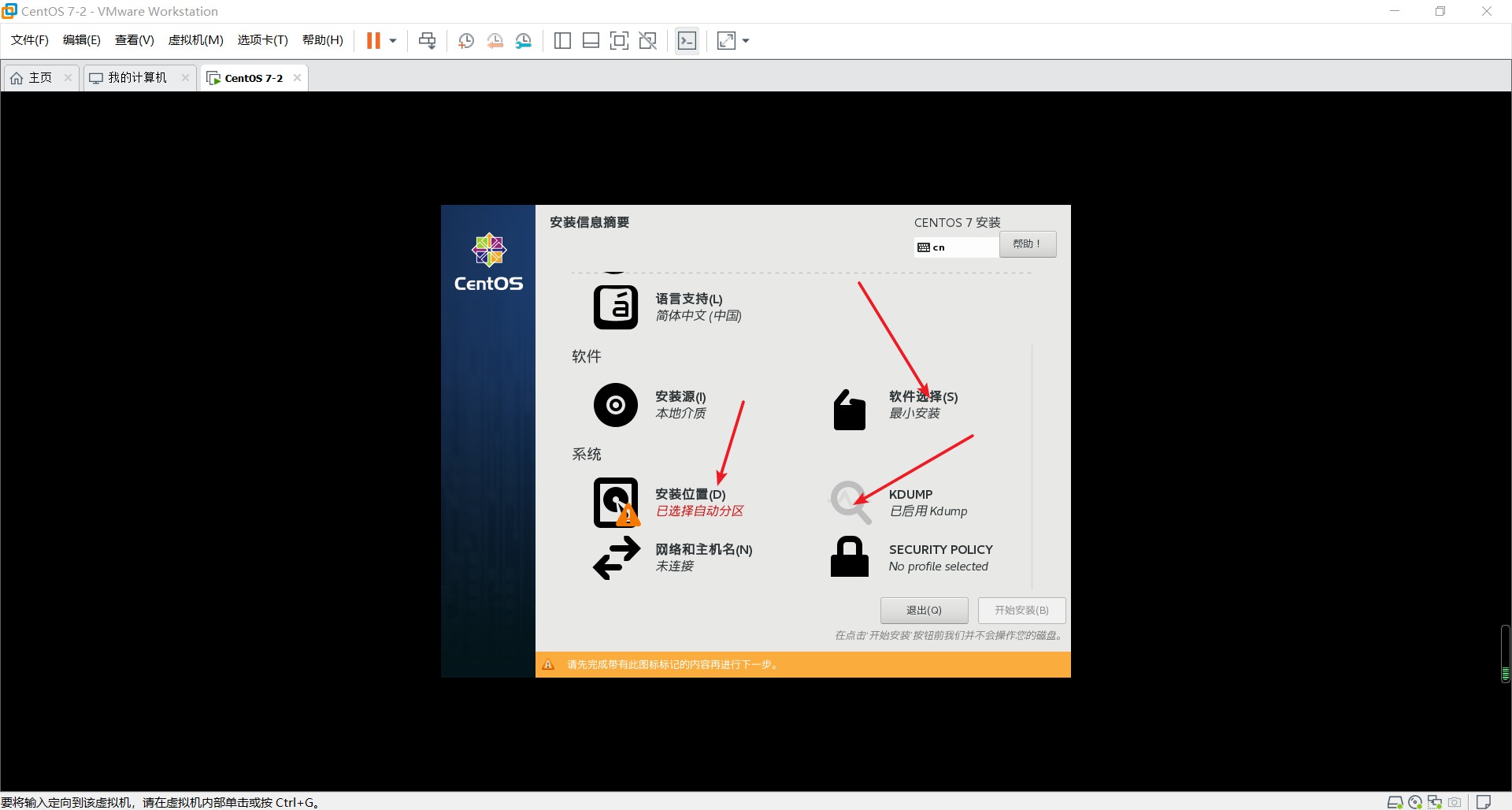Take a snapshot of this virtual machine

coord(465,41)
